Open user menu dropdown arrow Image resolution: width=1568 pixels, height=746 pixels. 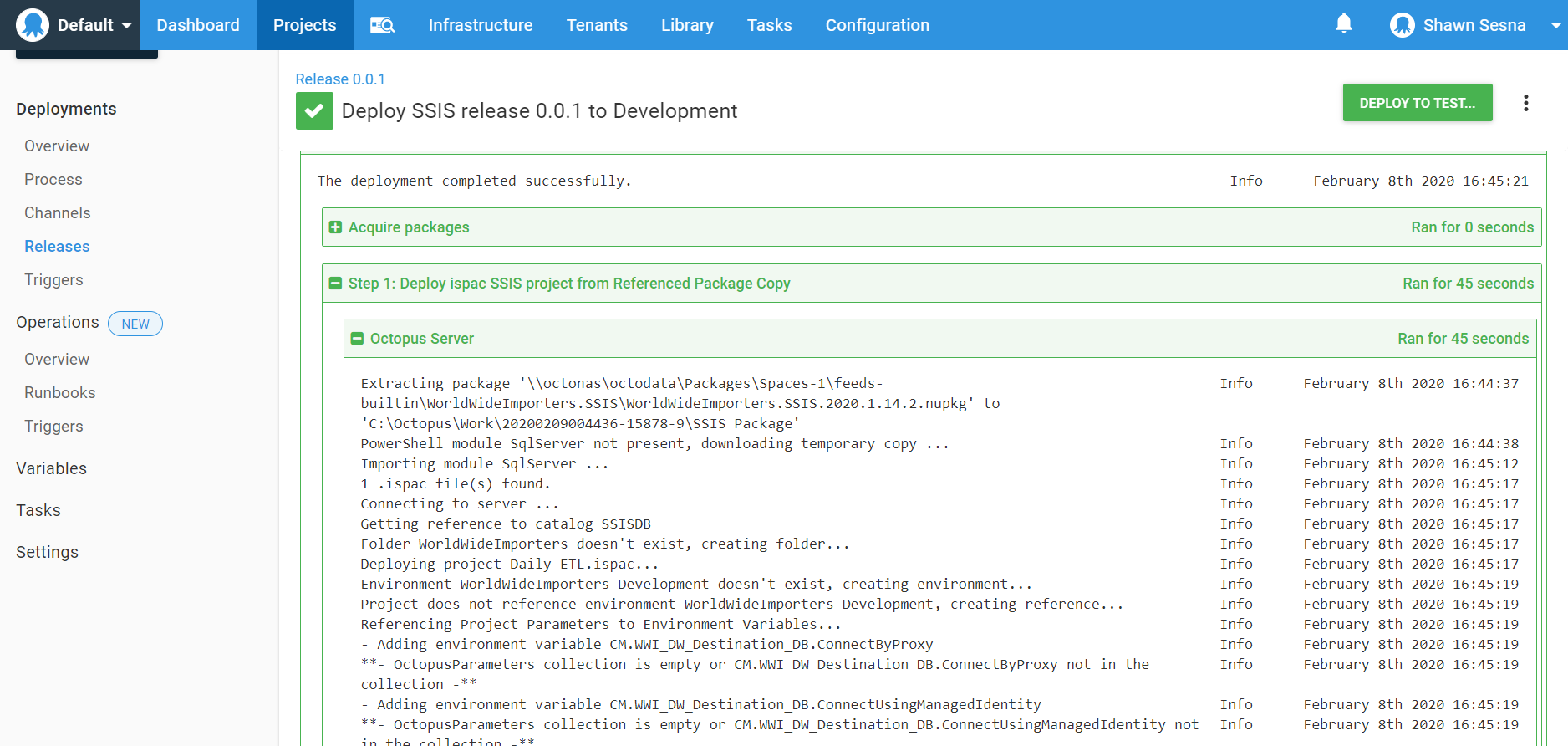(1555, 26)
